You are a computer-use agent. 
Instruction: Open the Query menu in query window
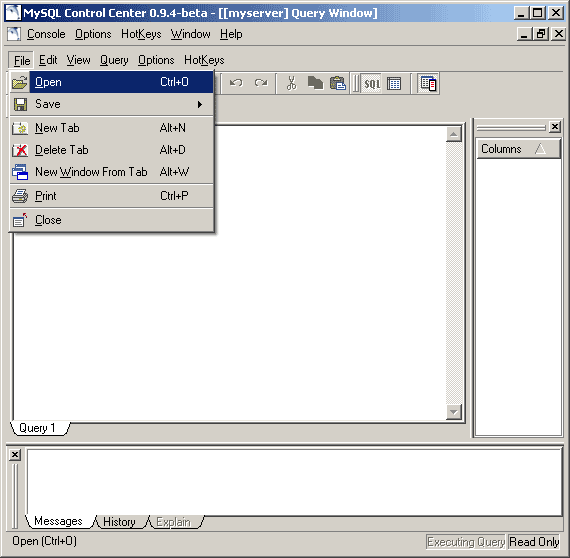(x=114, y=60)
